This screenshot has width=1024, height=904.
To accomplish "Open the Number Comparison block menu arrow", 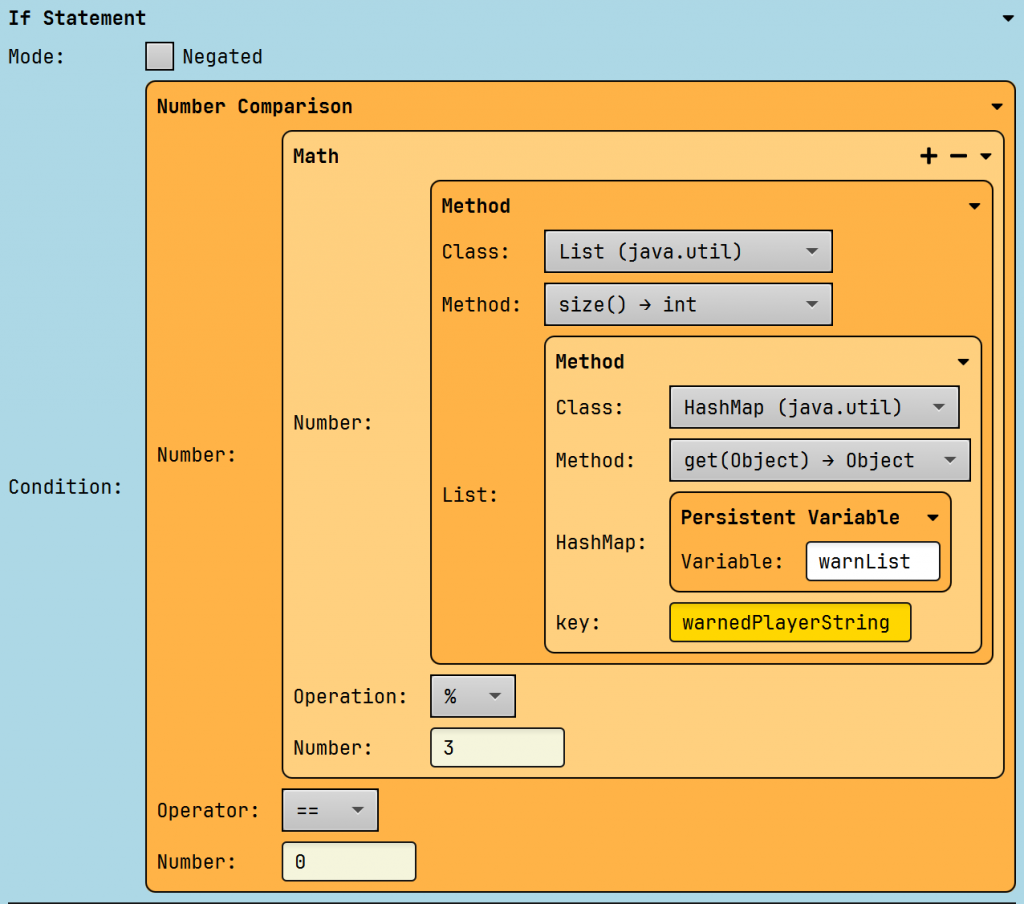I will coord(997,107).
